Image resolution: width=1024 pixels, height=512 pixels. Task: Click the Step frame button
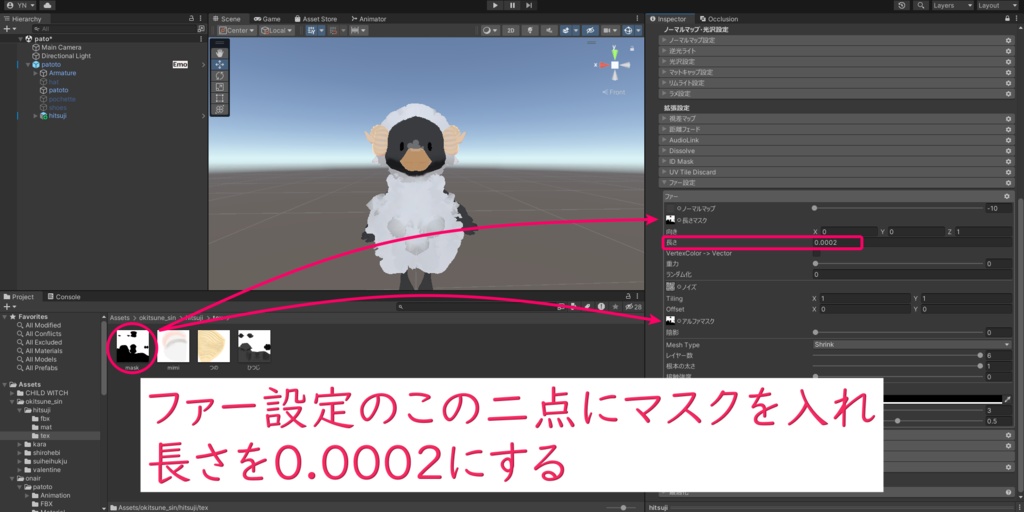click(x=529, y=5)
